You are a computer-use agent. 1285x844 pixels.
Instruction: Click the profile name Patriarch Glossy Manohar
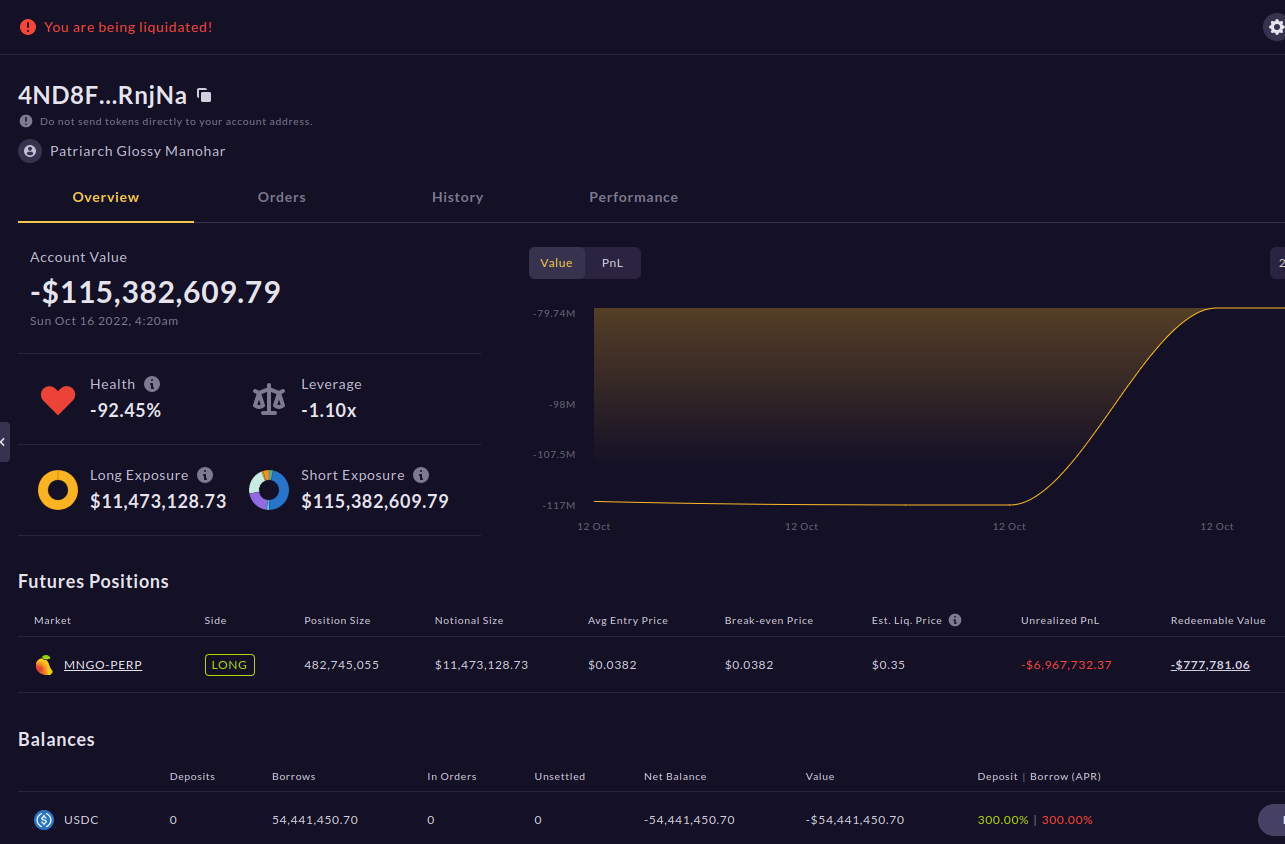point(138,151)
